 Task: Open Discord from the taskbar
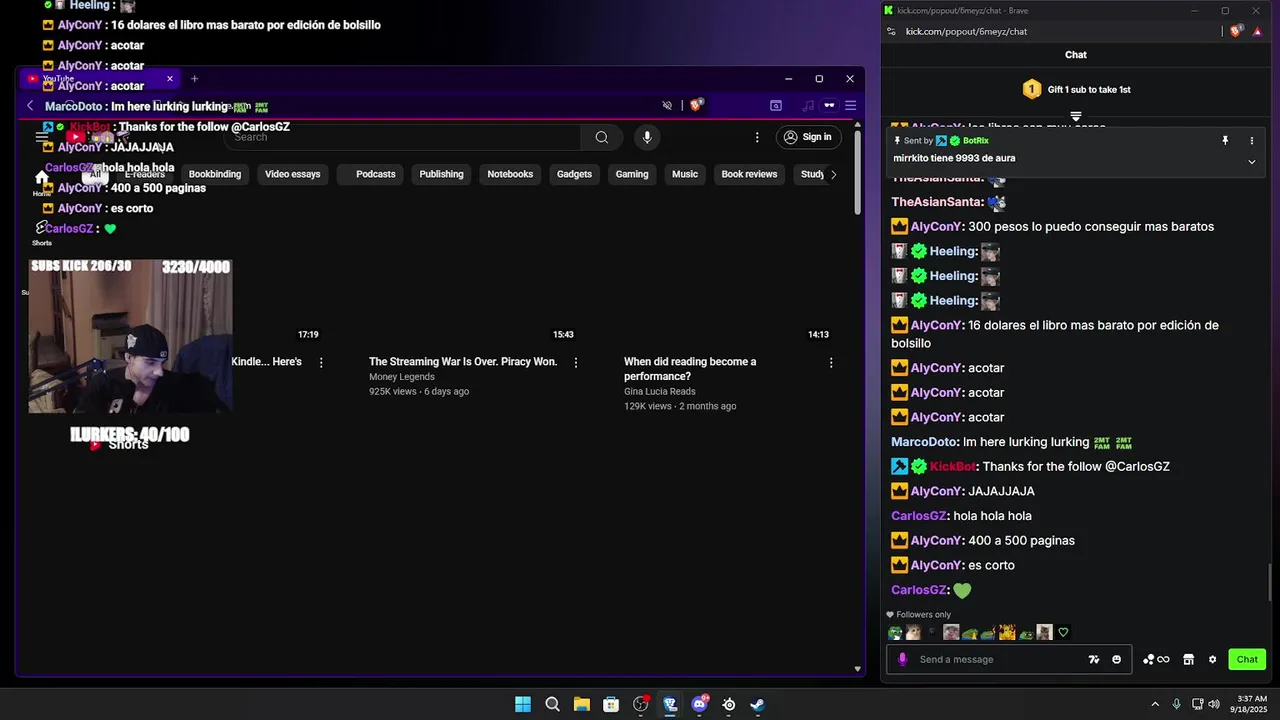(699, 704)
